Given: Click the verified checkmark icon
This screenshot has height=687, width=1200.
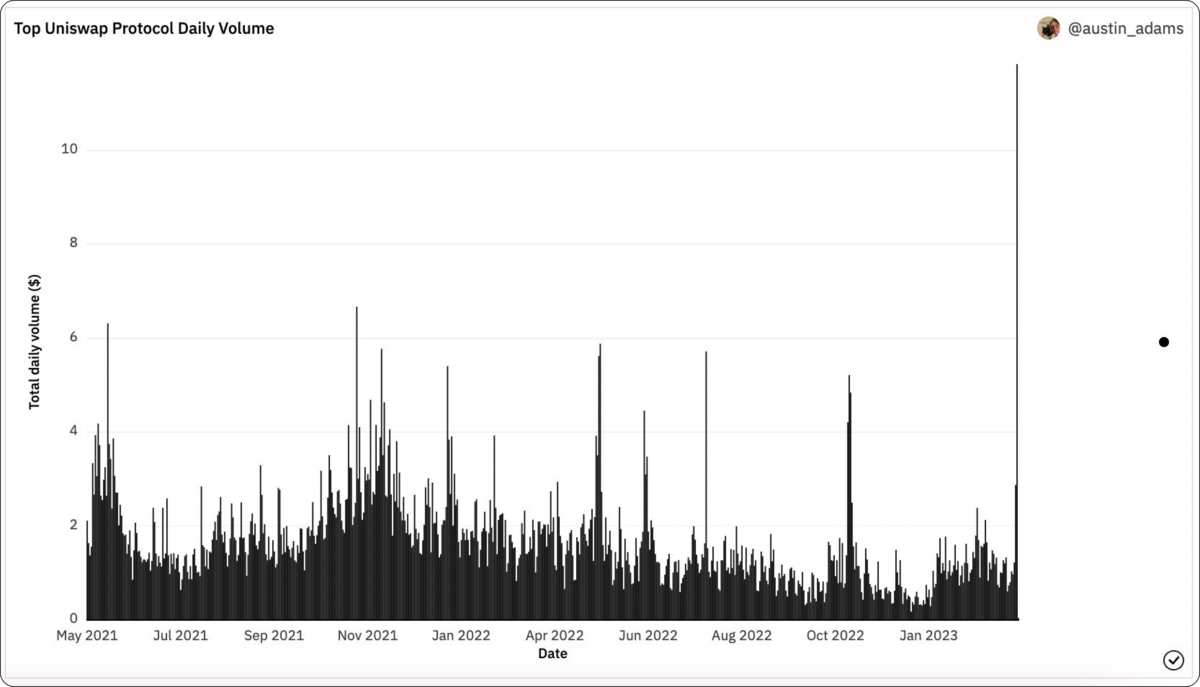Looking at the screenshot, I should [x=1173, y=659].
